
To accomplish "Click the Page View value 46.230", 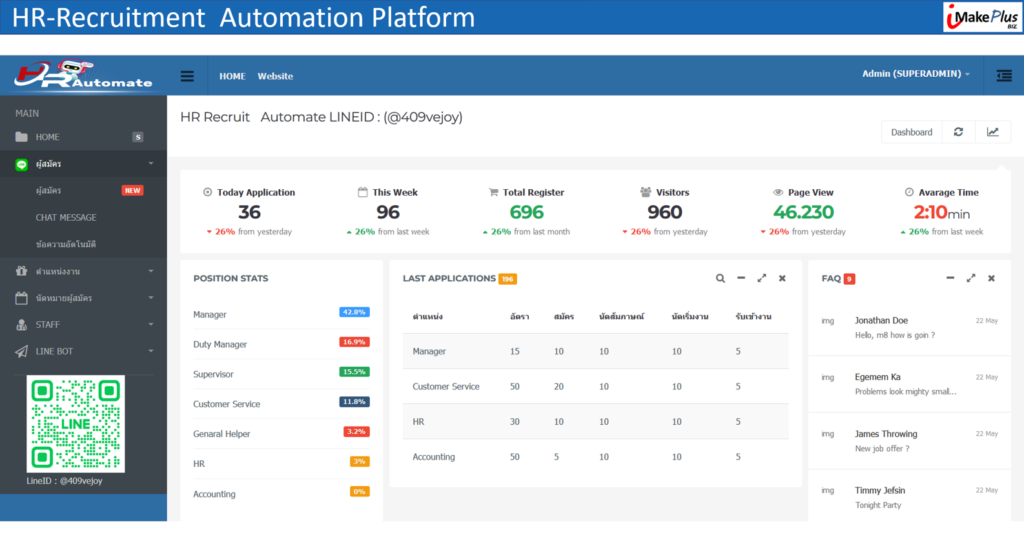I will tap(803, 212).
